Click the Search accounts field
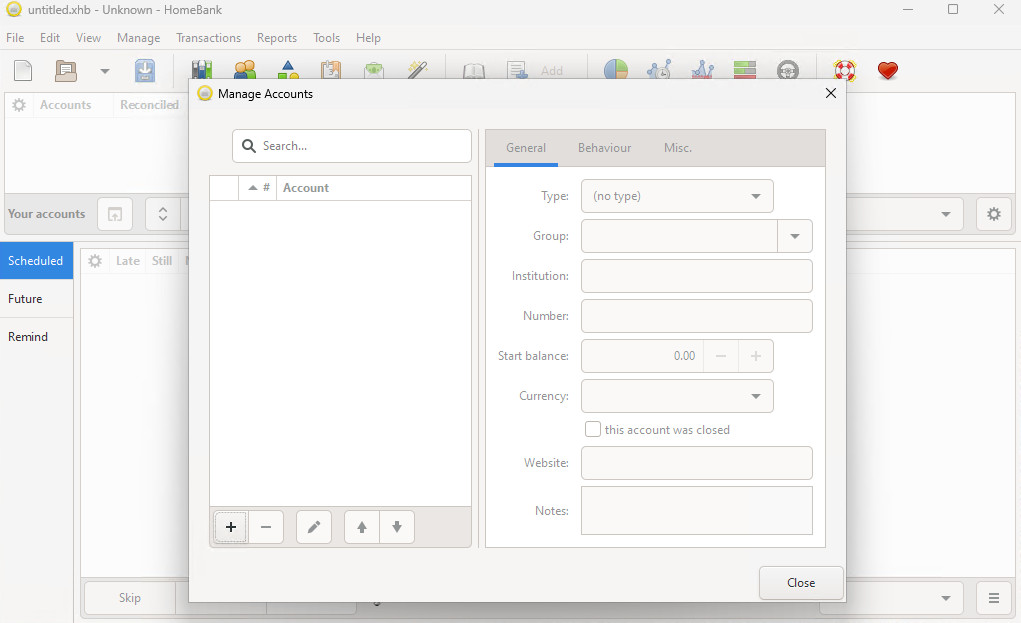This screenshot has height=623, width=1021. click(x=352, y=146)
